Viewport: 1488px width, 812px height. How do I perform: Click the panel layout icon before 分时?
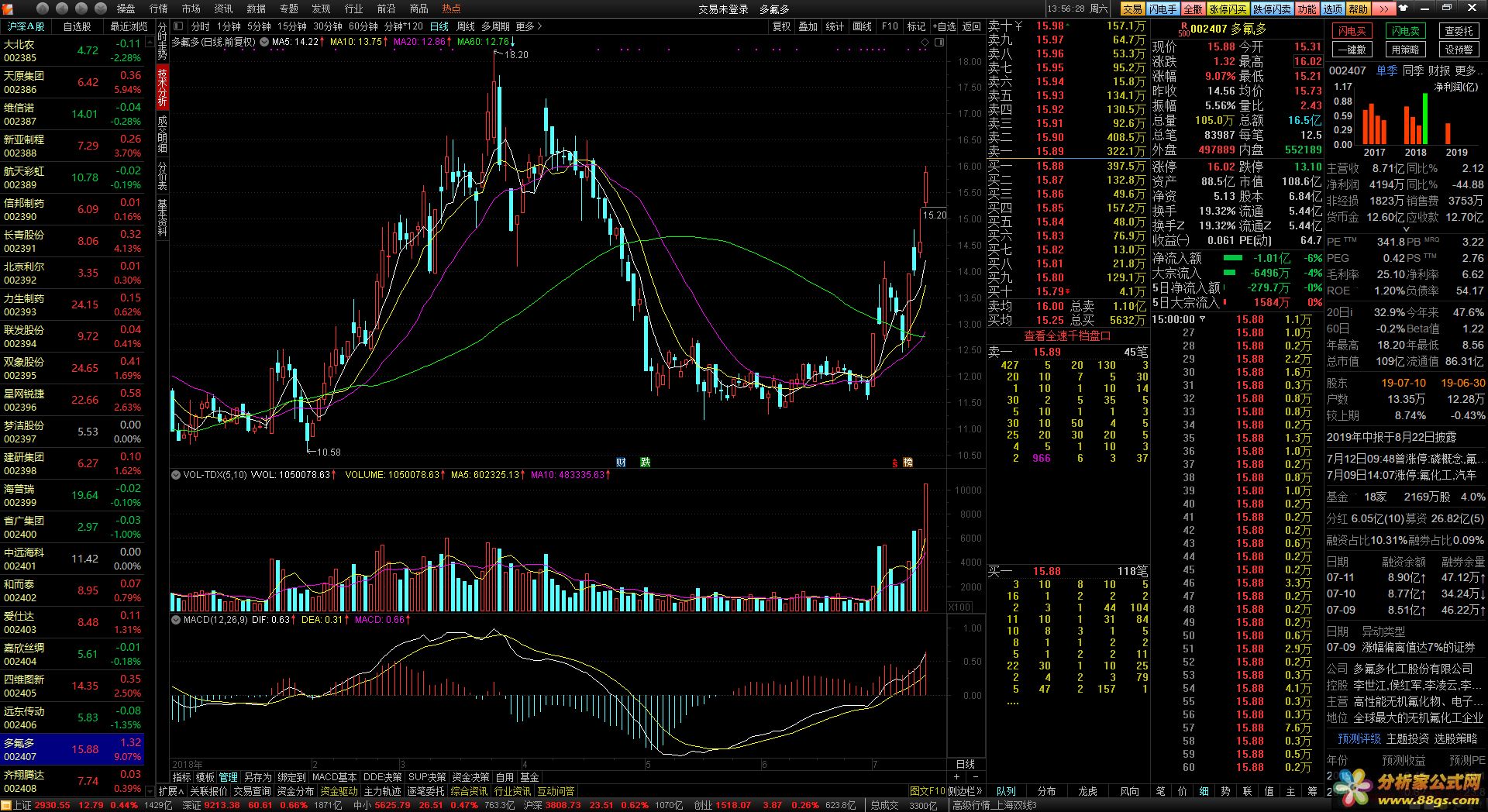[x=178, y=26]
